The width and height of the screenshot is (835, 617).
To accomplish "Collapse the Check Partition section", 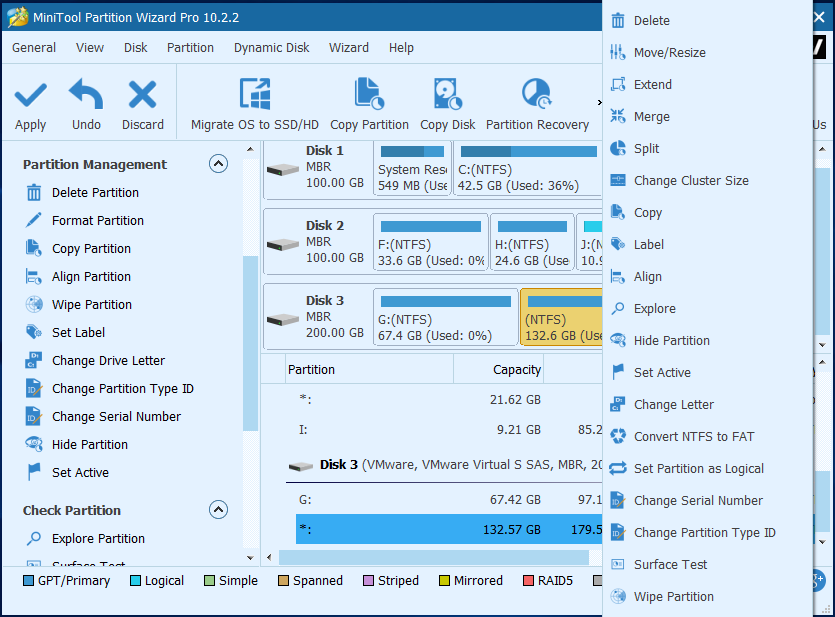I will [x=218, y=510].
